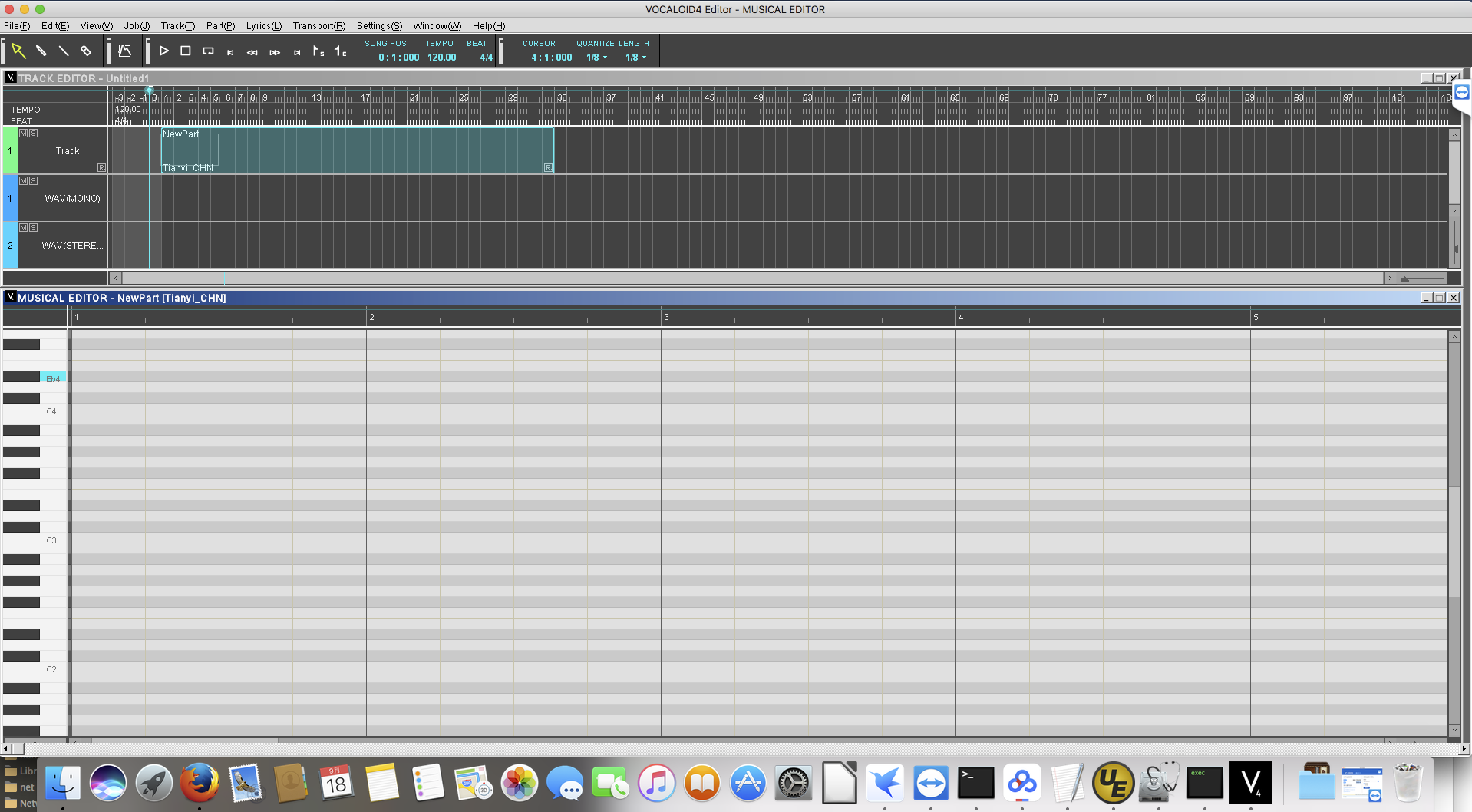The image size is (1472, 812).
Task: Solo the WAV(MONO) track
Action: point(33,181)
